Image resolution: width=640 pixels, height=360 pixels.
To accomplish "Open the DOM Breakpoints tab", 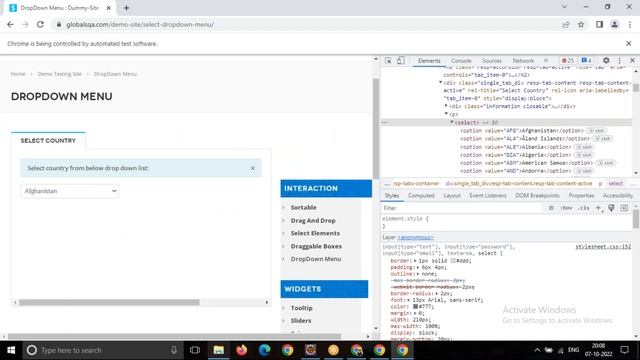I will tap(537, 196).
